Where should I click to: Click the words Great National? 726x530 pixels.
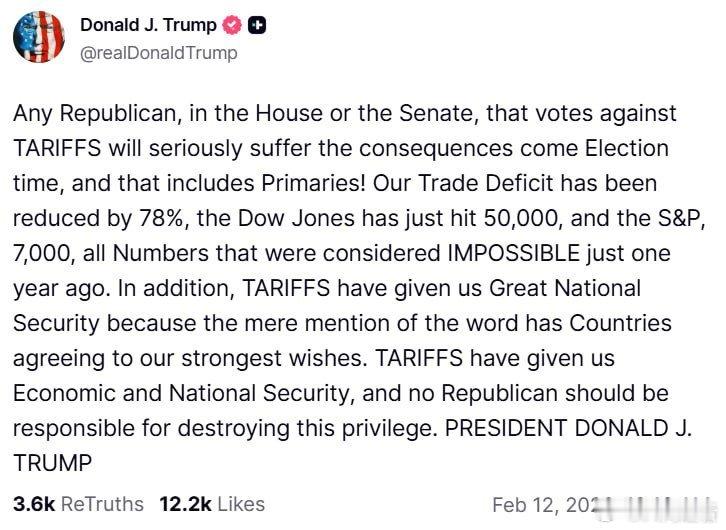click(564, 289)
